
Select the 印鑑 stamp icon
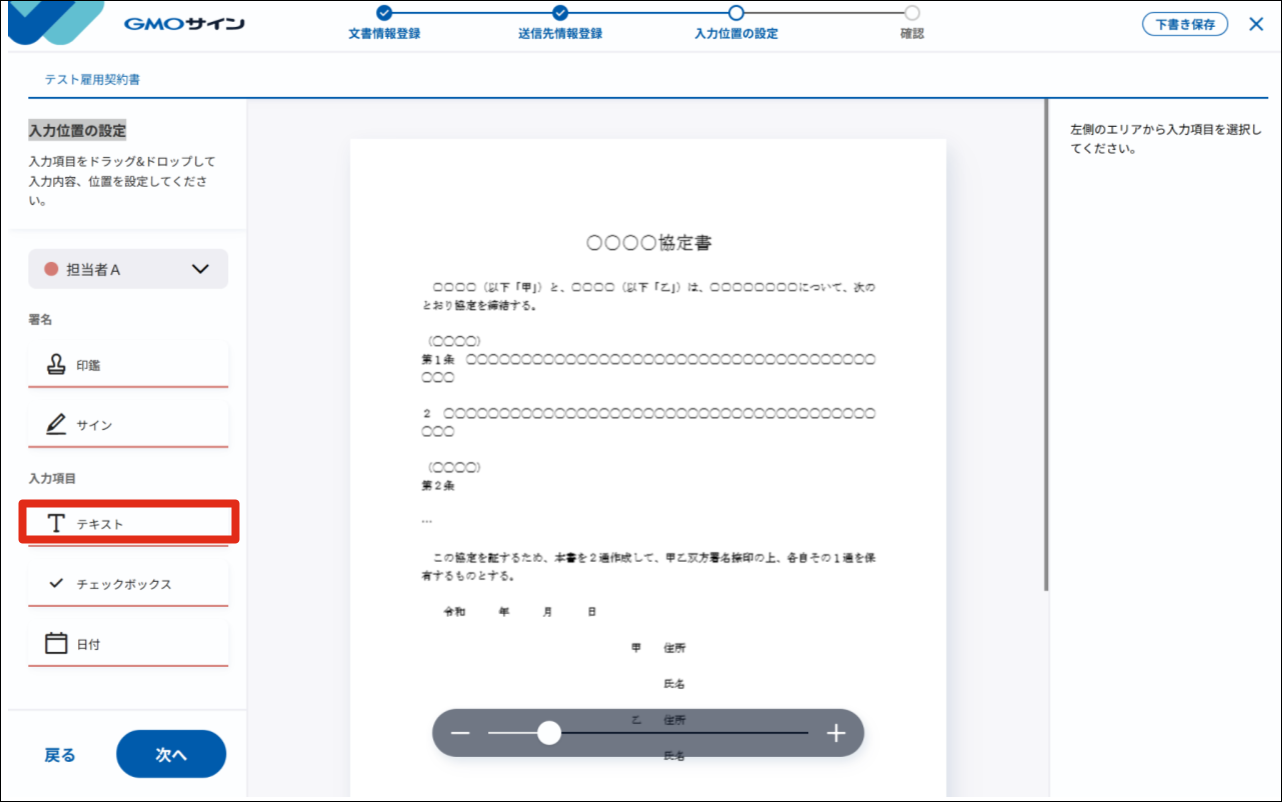tap(57, 365)
